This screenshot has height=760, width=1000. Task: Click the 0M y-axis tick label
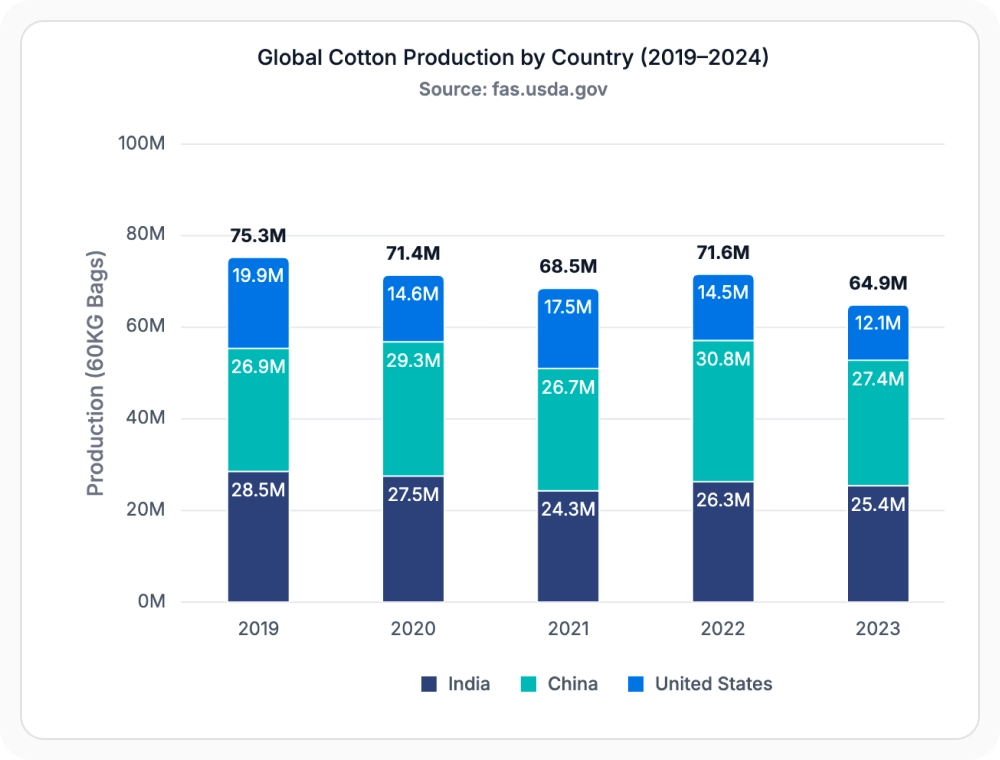pos(152,601)
